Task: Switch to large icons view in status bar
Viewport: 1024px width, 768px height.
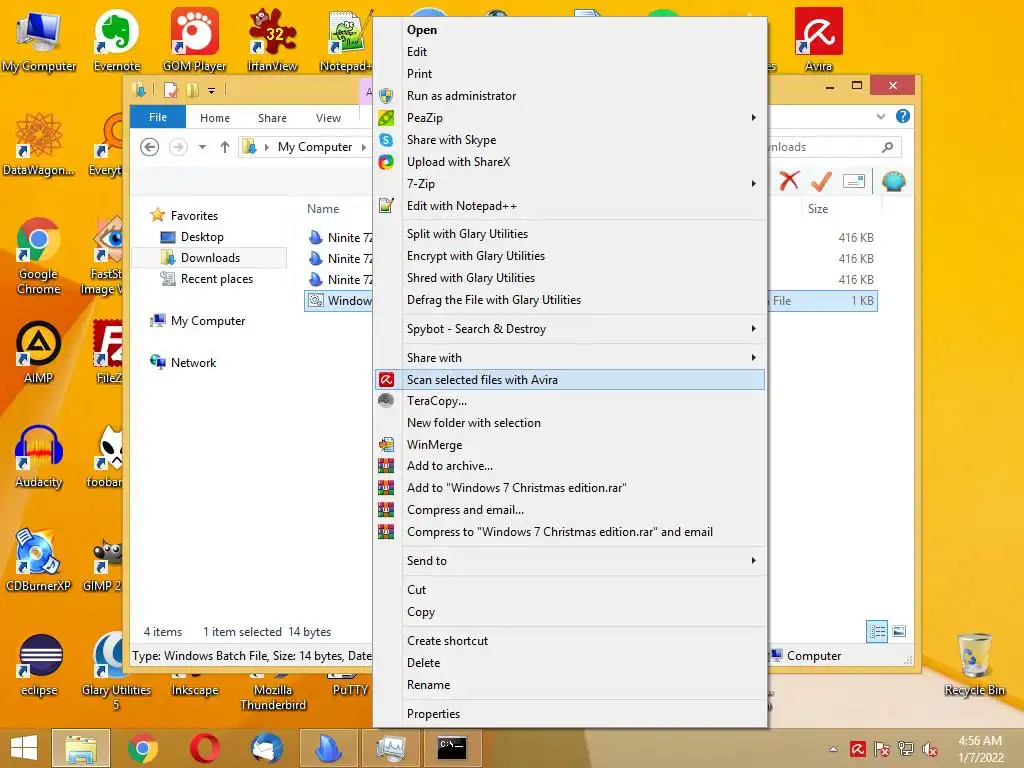Action: (x=899, y=631)
